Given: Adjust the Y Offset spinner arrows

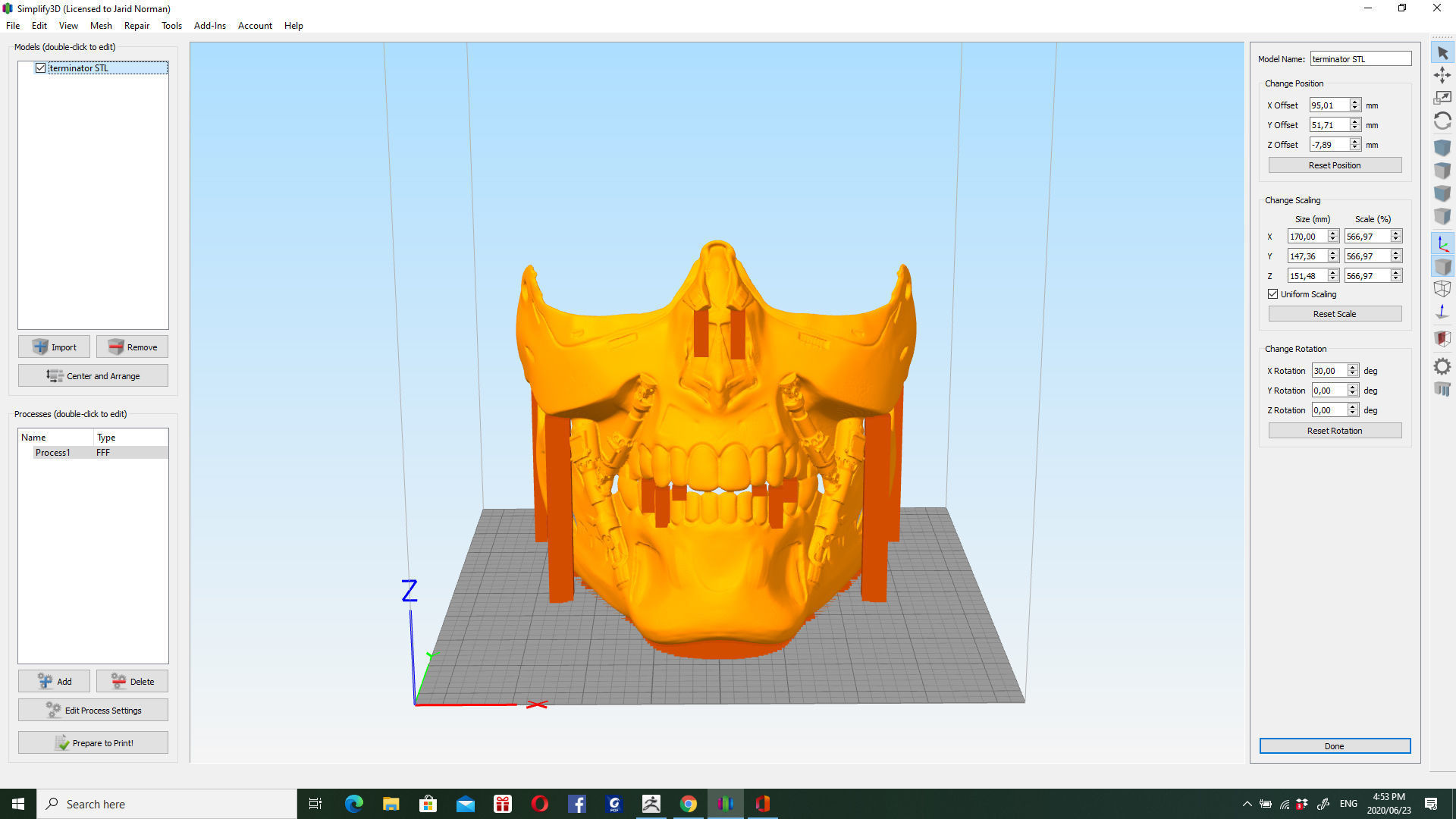Looking at the screenshot, I should pos(1355,125).
